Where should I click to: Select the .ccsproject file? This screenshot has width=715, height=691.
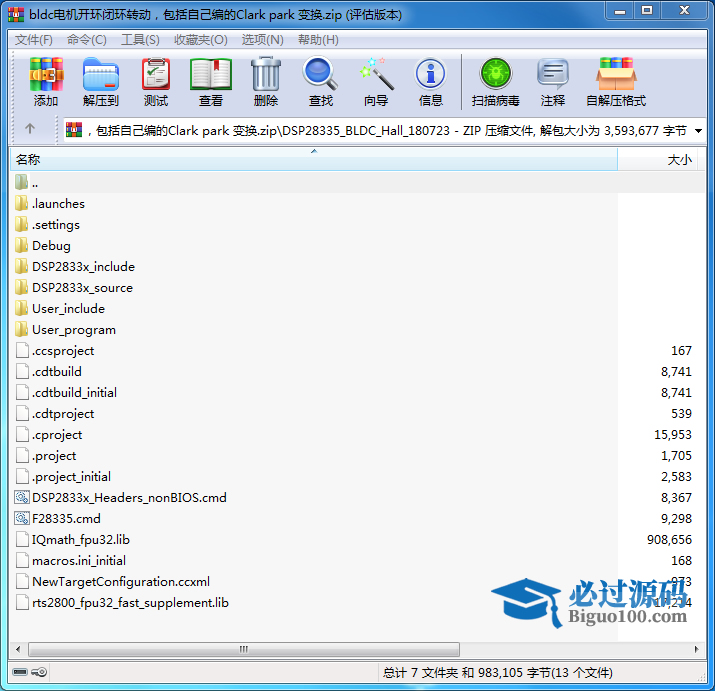click(63, 350)
